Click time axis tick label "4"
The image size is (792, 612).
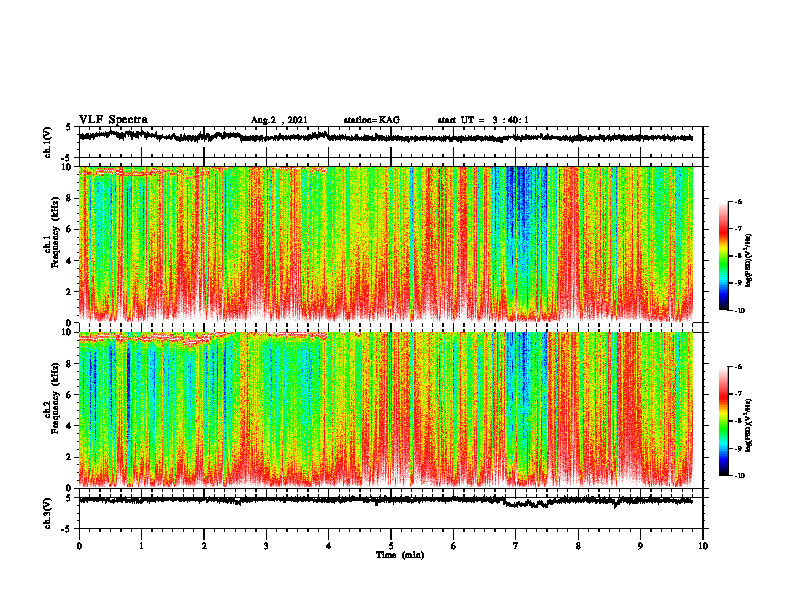[329, 546]
